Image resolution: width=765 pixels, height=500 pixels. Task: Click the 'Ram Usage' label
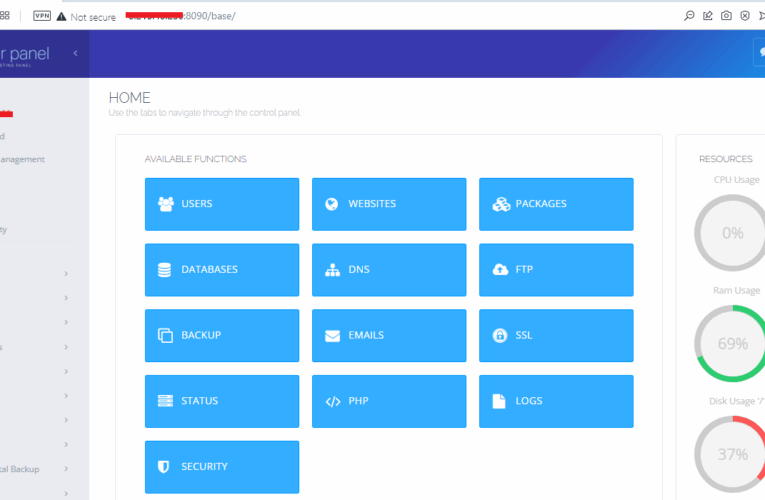[737, 291]
